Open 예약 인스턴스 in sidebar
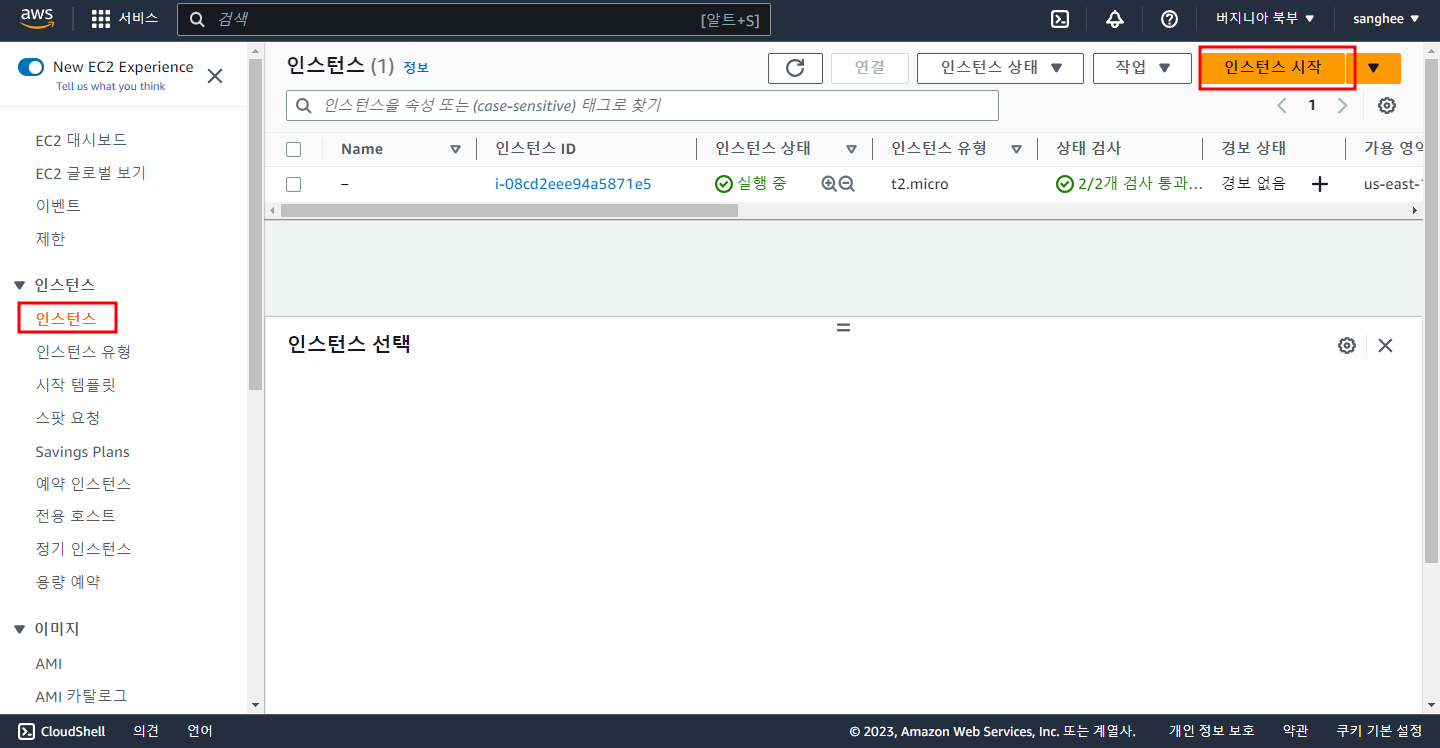The image size is (1440, 748). click(83, 484)
